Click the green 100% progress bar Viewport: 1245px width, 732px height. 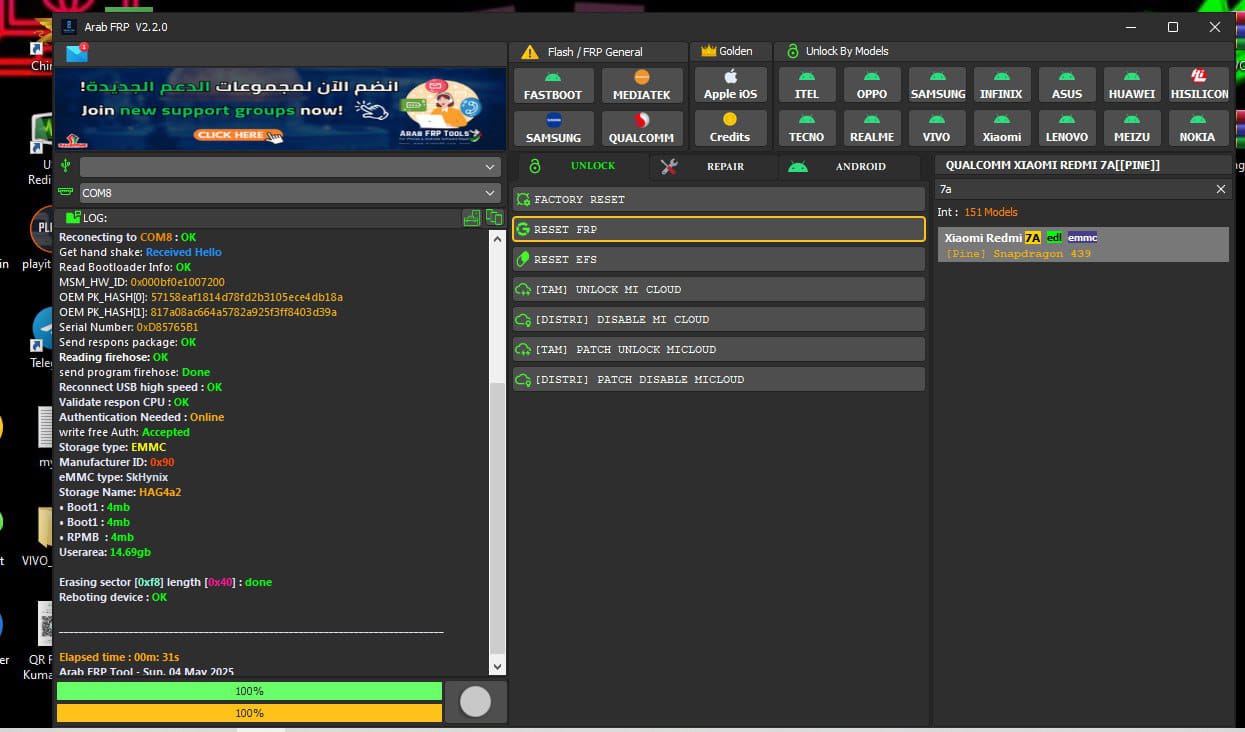[249, 691]
